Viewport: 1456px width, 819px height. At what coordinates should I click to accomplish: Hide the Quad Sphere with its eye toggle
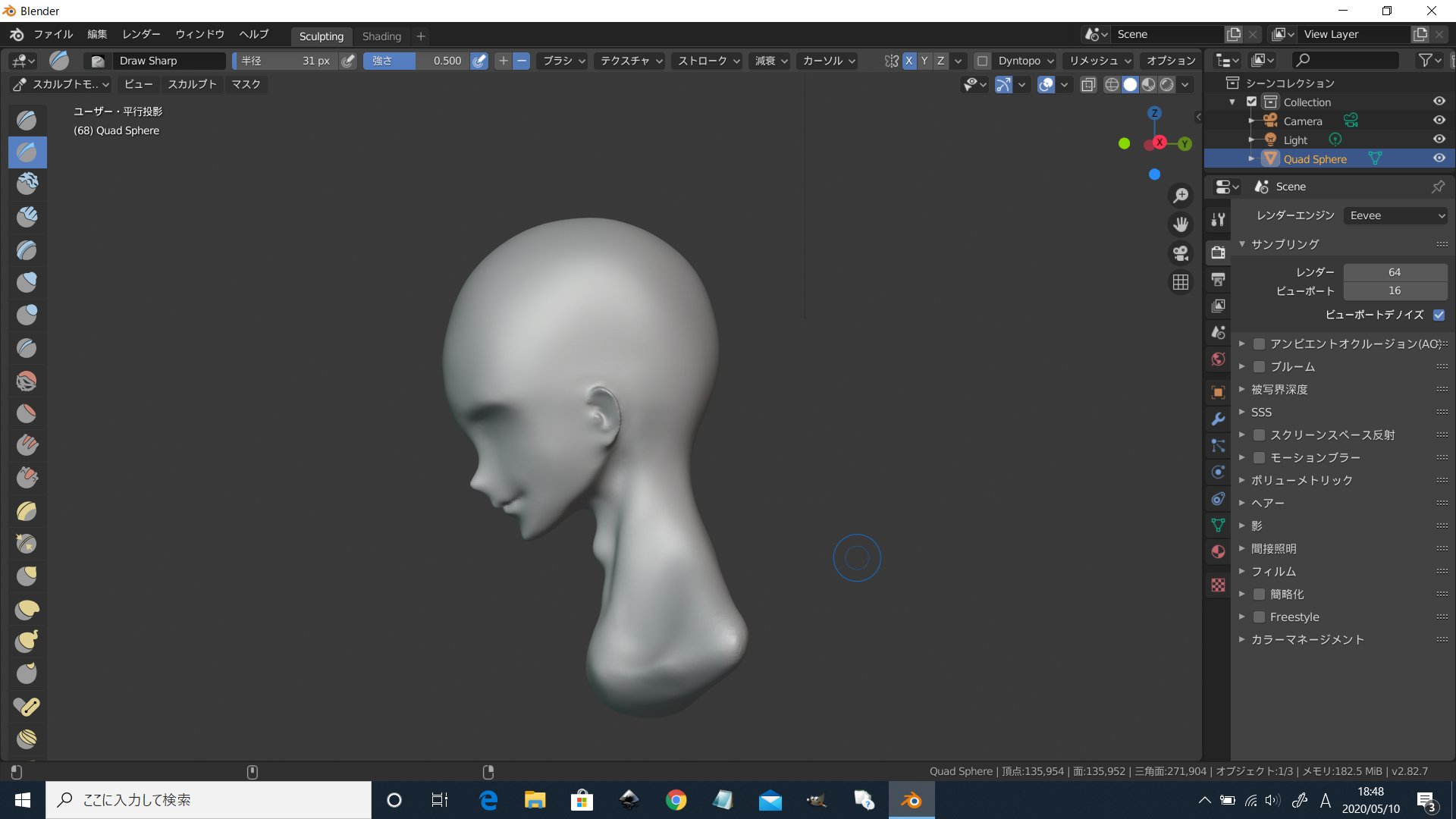coord(1439,158)
